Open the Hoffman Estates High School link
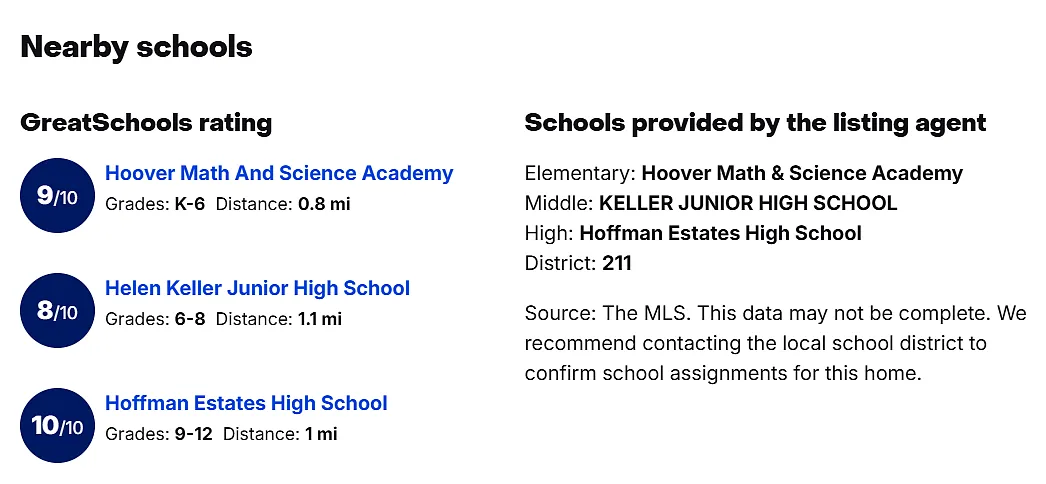This screenshot has width=1046, height=484. [x=246, y=403]
